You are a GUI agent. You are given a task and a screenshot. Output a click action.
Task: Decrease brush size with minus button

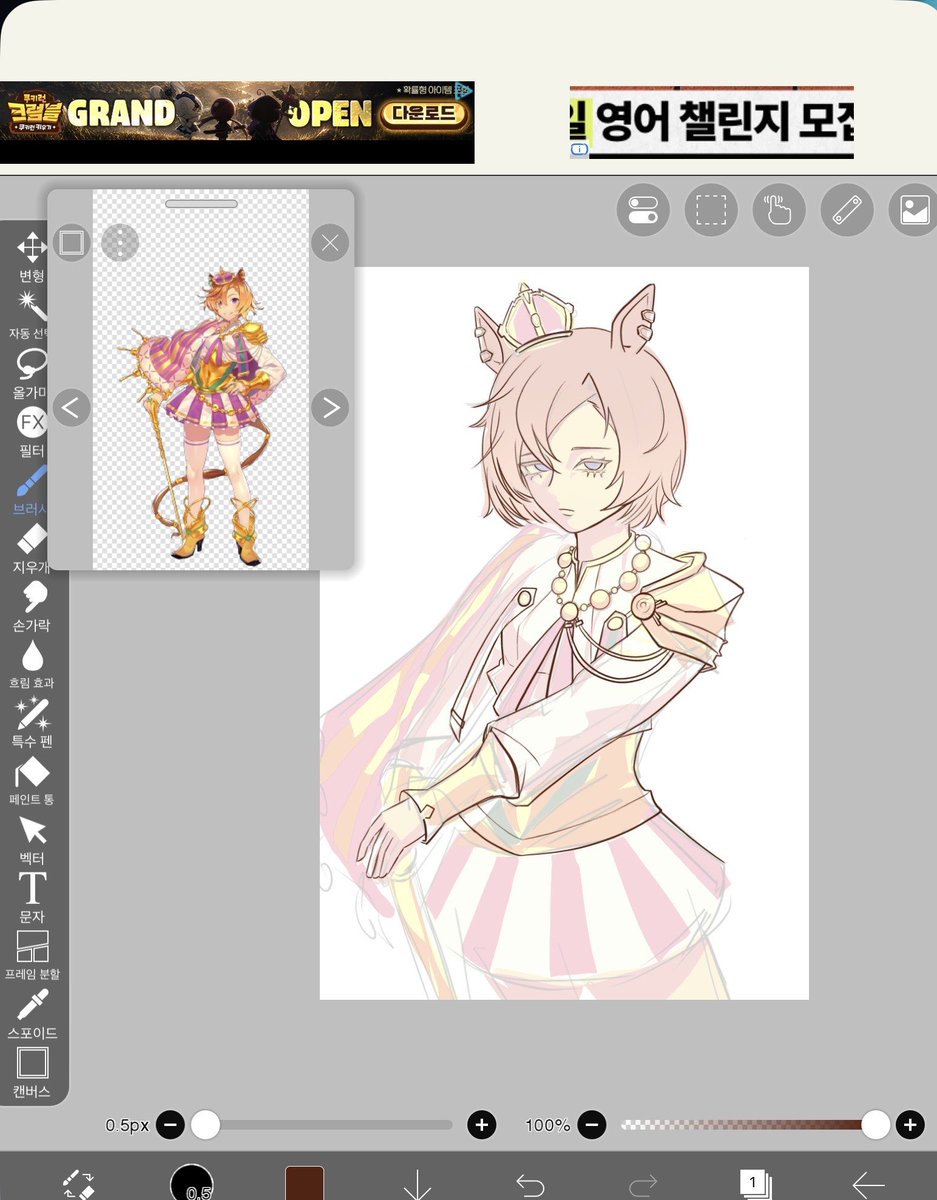[170, 1125]
